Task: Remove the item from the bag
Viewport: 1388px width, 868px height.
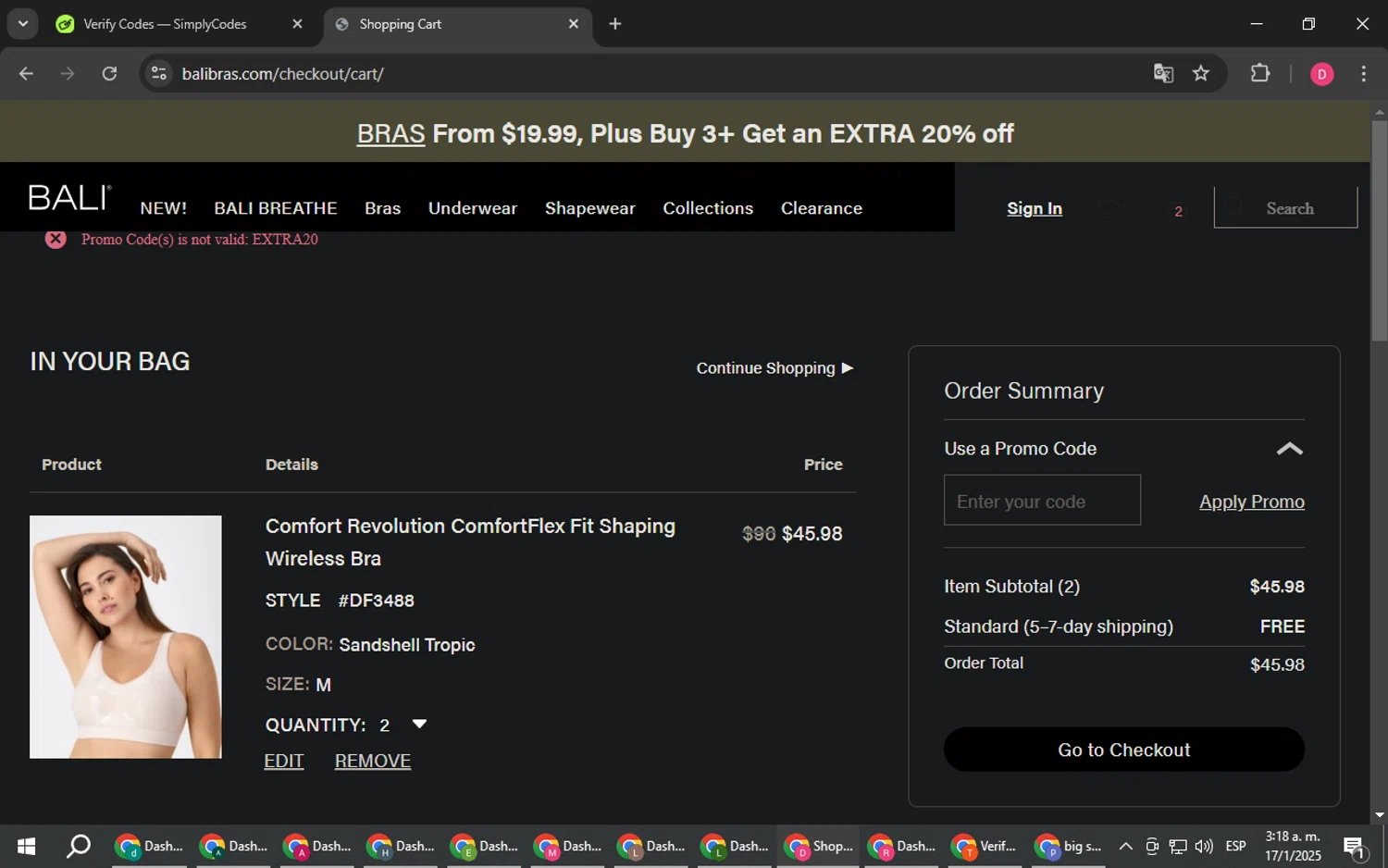Action: point(373,761)
